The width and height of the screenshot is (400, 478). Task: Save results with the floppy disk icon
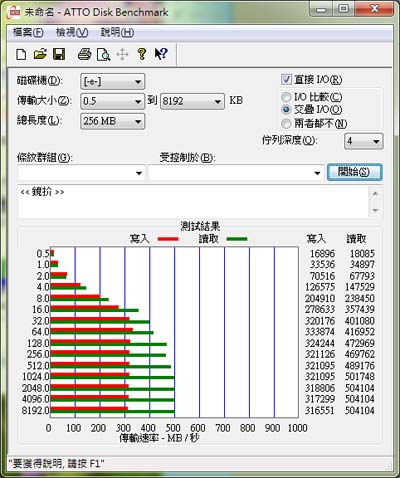pos(59,54)
